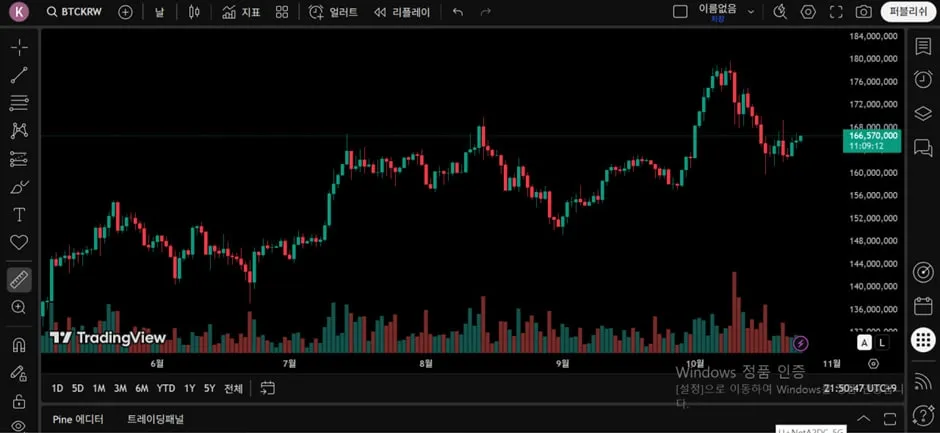The height and width of the screenshot is (433, 940).
Task: Set time range to 6M
Action: tap(141, 389)
